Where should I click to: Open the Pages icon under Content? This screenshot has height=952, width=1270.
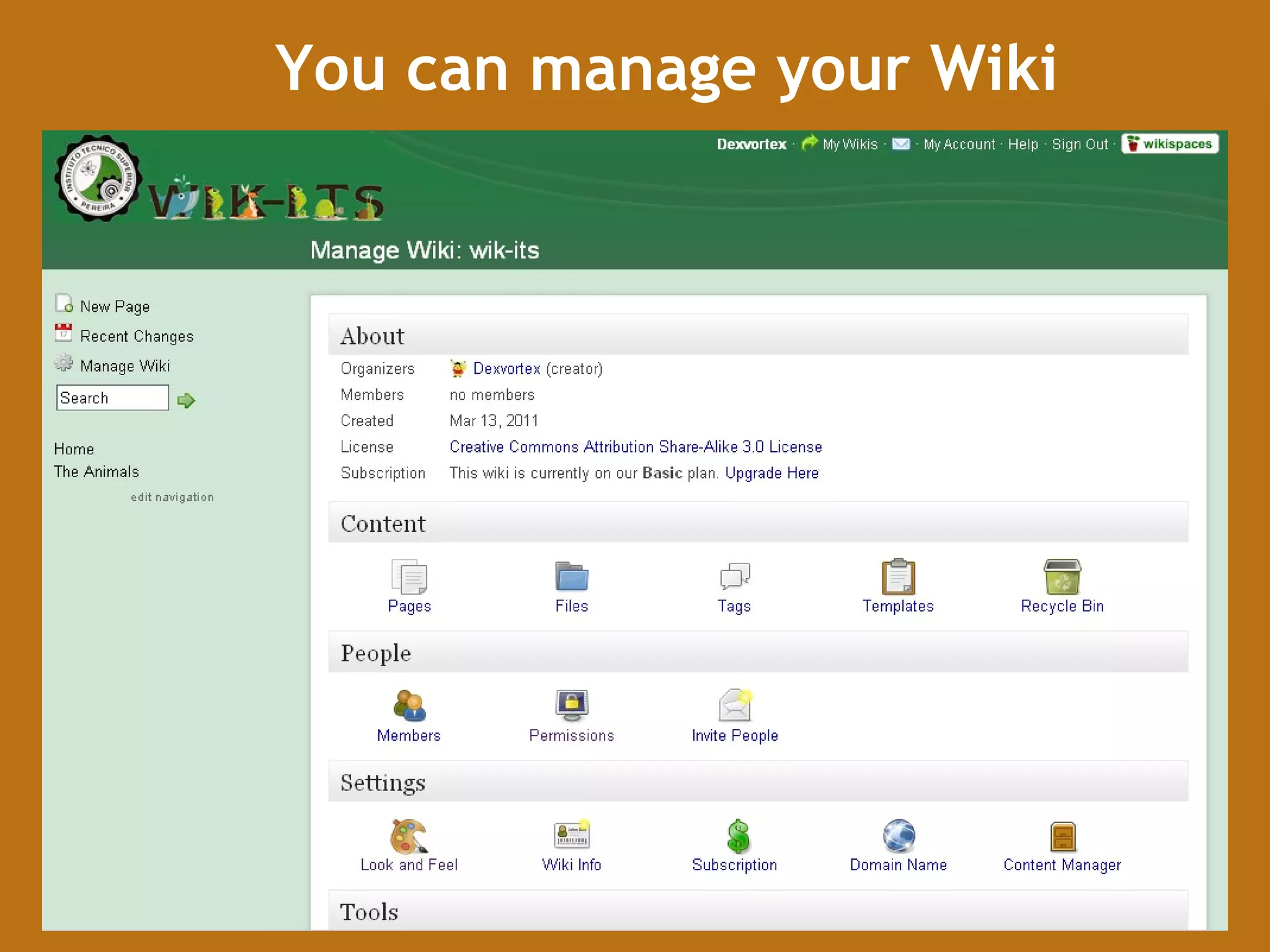pos(409,576)
